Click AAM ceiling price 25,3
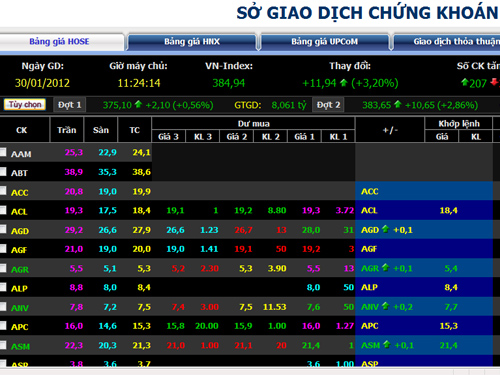 (74, 153)
